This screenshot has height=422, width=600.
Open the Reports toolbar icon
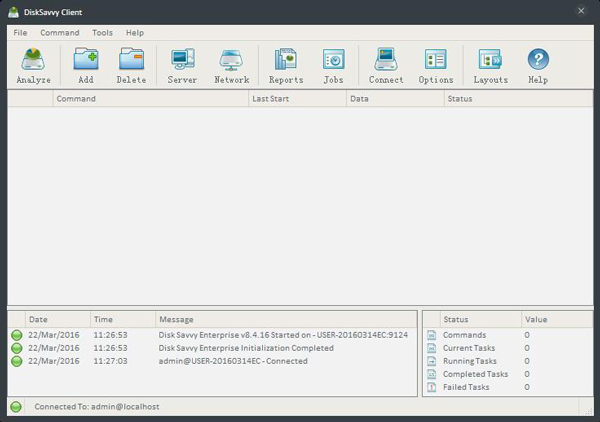(x=285, y=59)
